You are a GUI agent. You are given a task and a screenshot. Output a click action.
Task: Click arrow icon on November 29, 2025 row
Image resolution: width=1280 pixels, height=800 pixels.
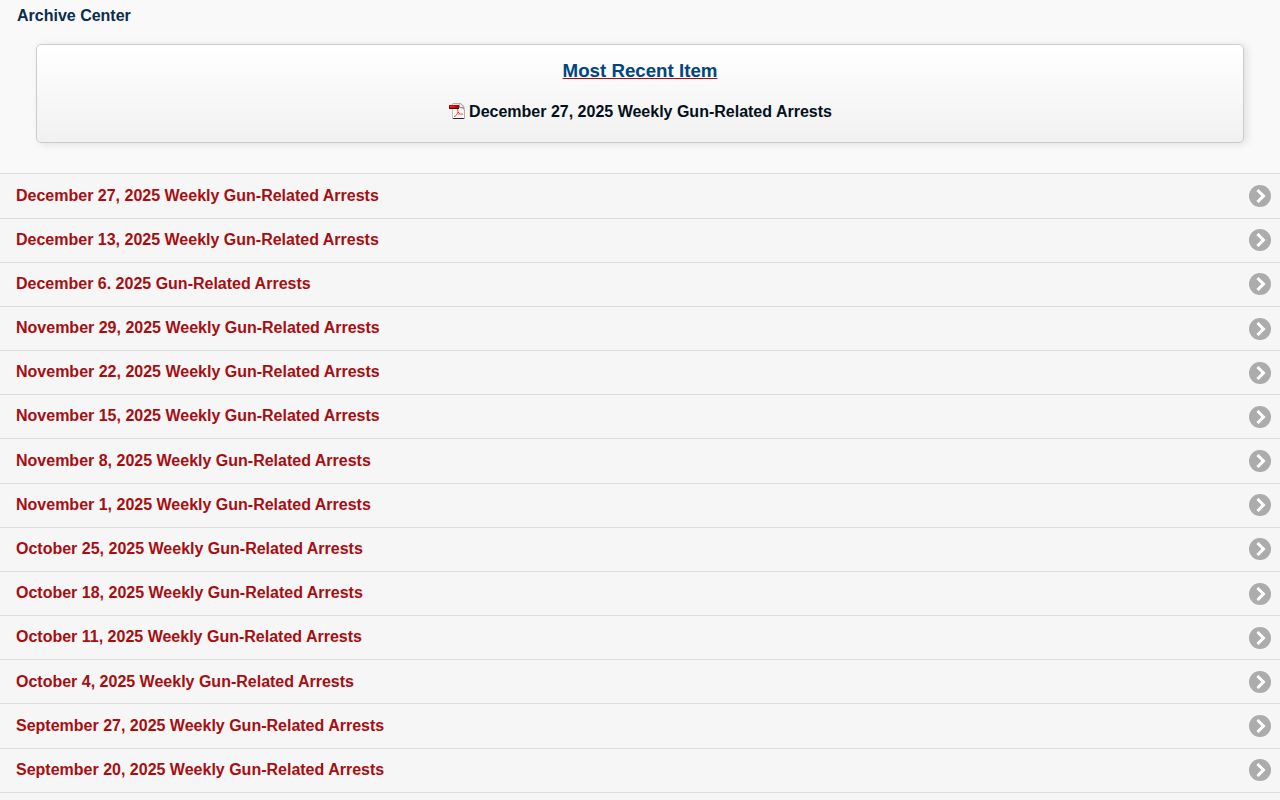coord(1260,329)
